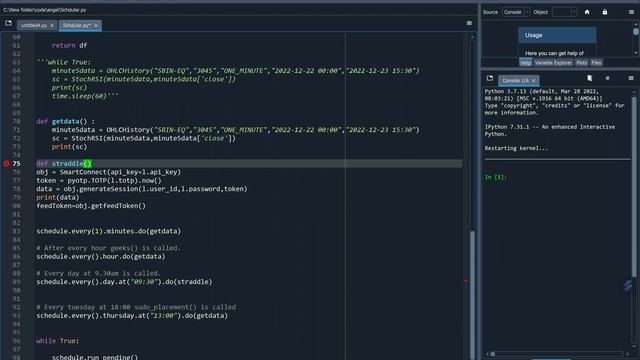Screen dimensions: 640x360
Task: Click the console interrupt kernel square
Action: [607, 78]
